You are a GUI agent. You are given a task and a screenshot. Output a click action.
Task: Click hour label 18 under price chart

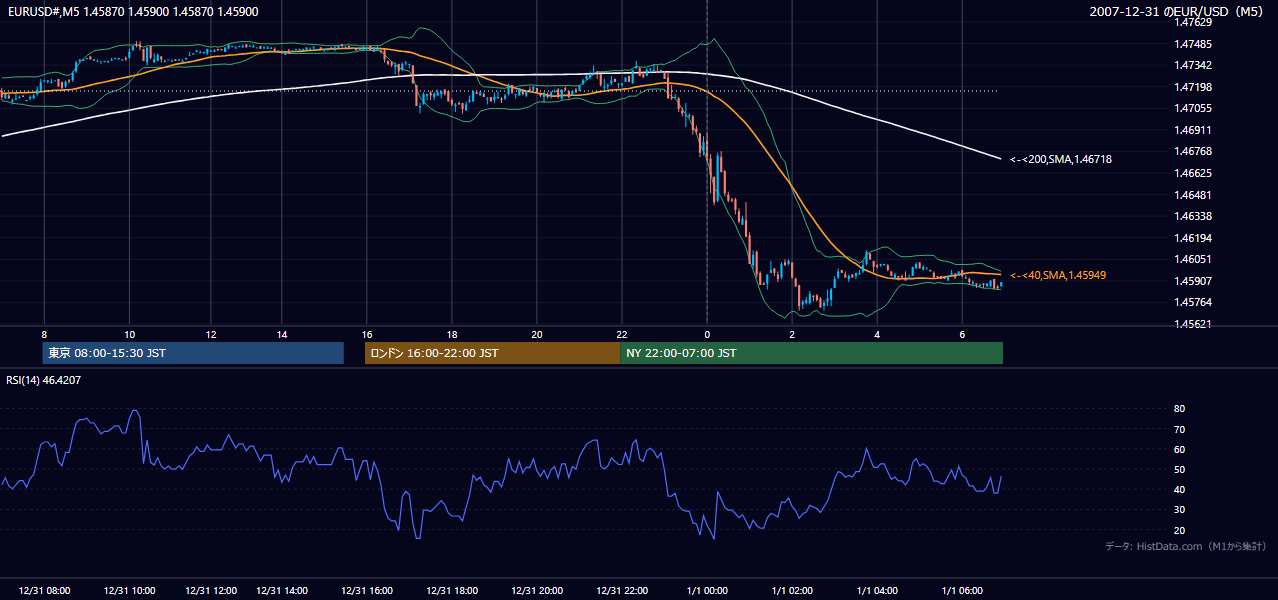(452, 334)
